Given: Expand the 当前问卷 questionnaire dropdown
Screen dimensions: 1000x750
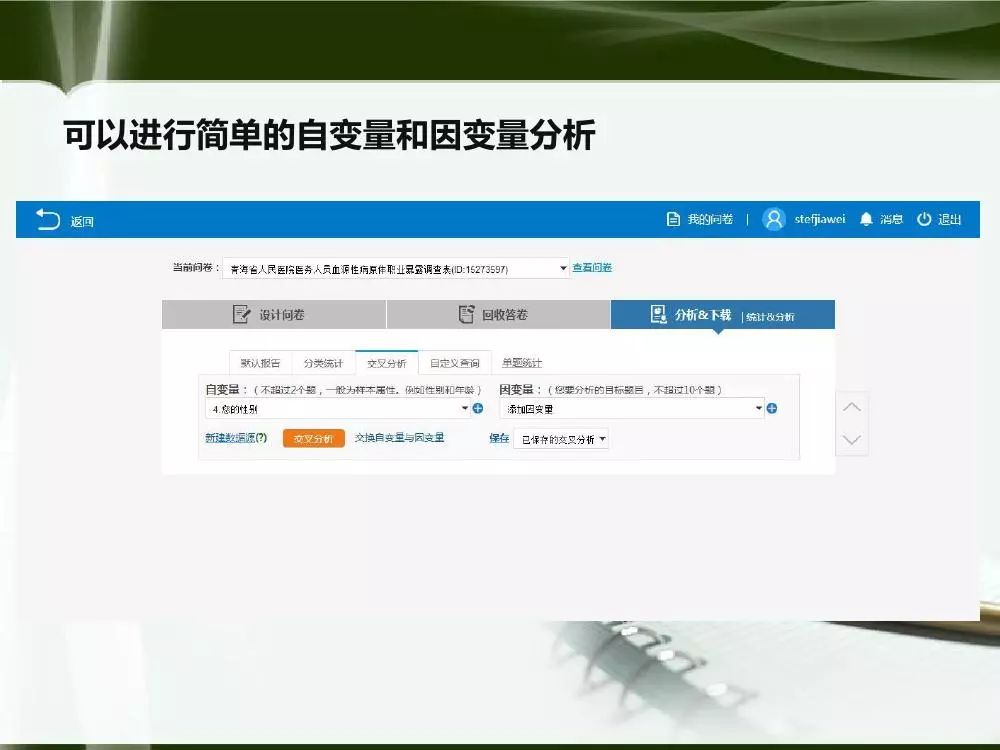Looking at the screenshot, I should (x=563, y=268).
